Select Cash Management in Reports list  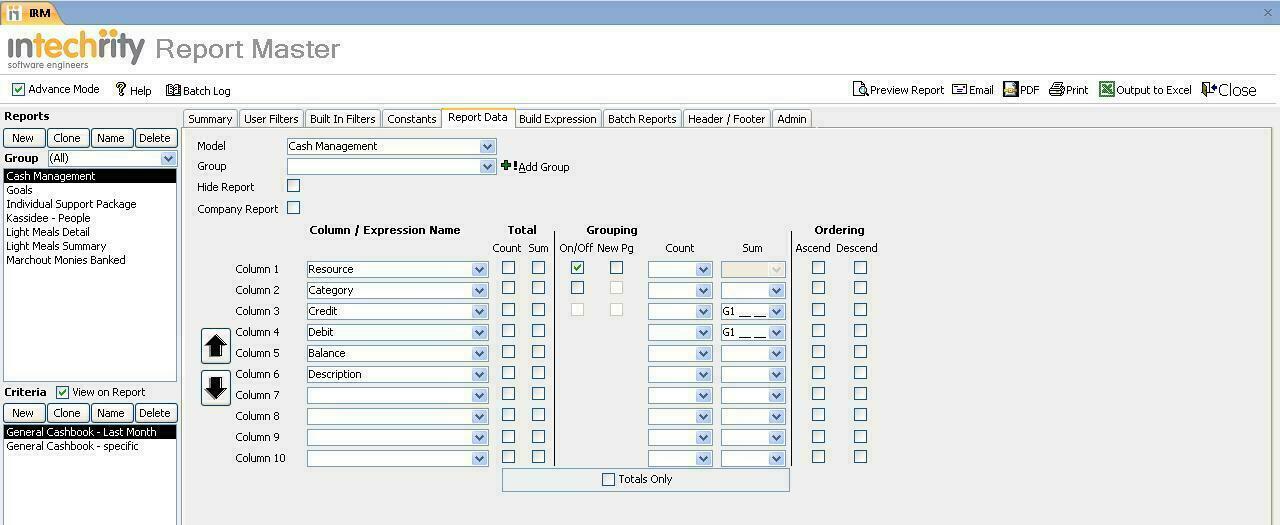tap(90, 176)
